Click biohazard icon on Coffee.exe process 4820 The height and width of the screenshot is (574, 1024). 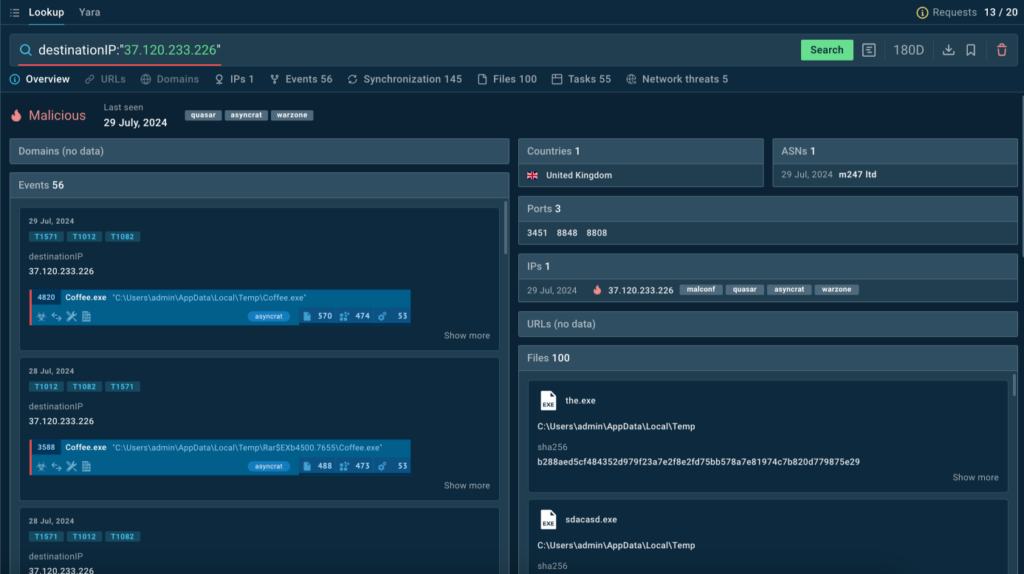point(41,316)
